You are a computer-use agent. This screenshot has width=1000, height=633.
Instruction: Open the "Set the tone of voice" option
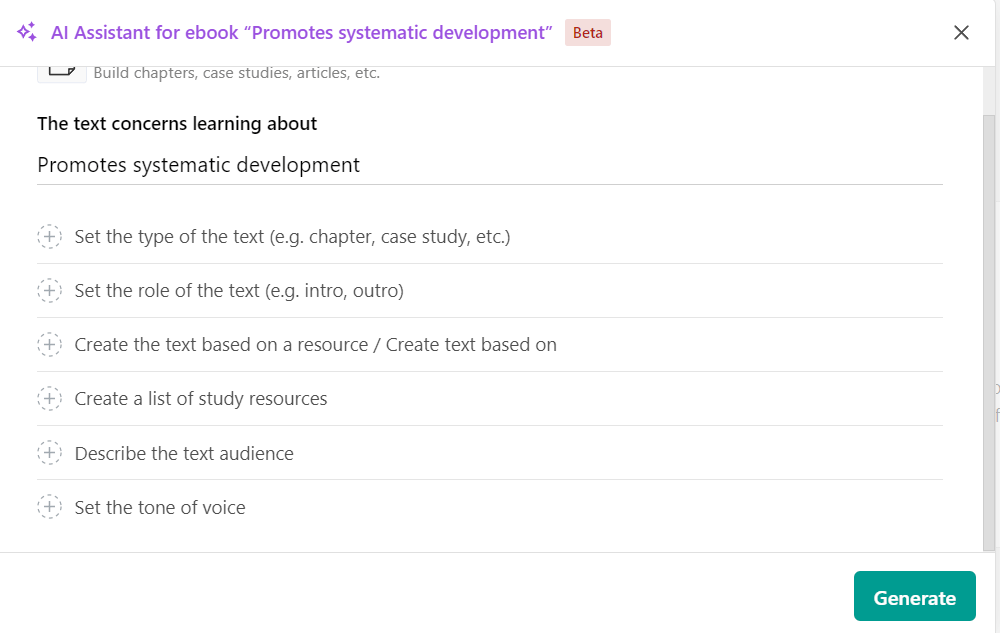pyautogui.click(x=160, y=508)
